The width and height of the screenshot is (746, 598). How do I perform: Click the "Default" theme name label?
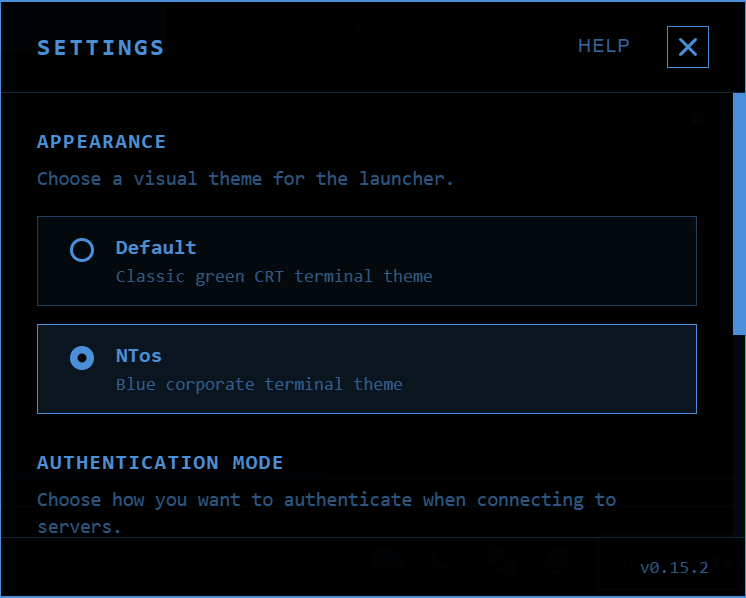pos(156,248)
